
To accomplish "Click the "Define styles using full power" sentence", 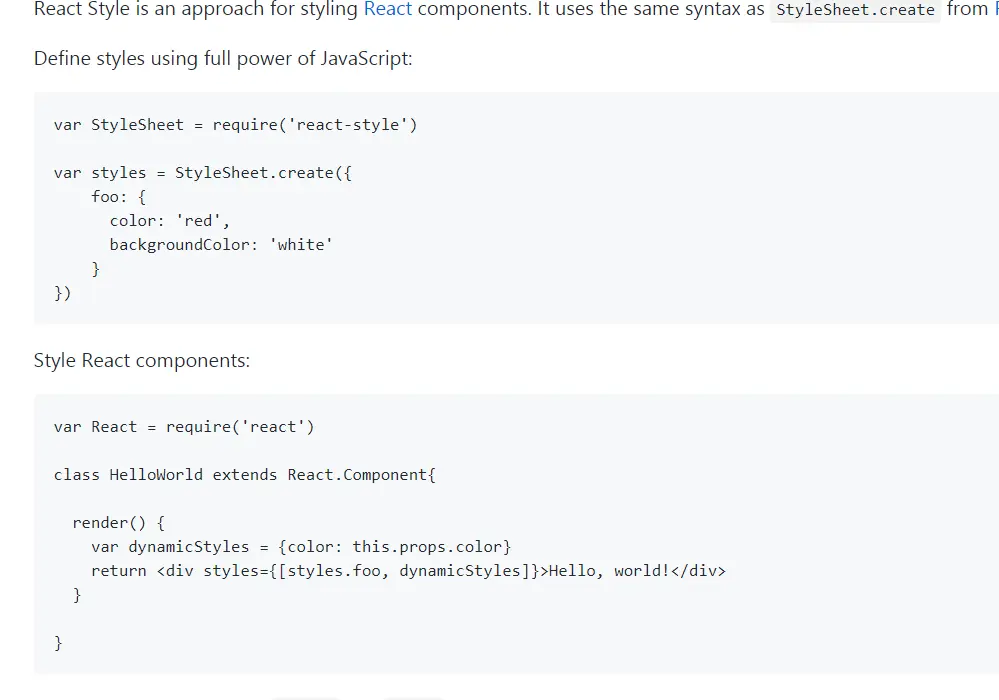I will coord(223,59).
